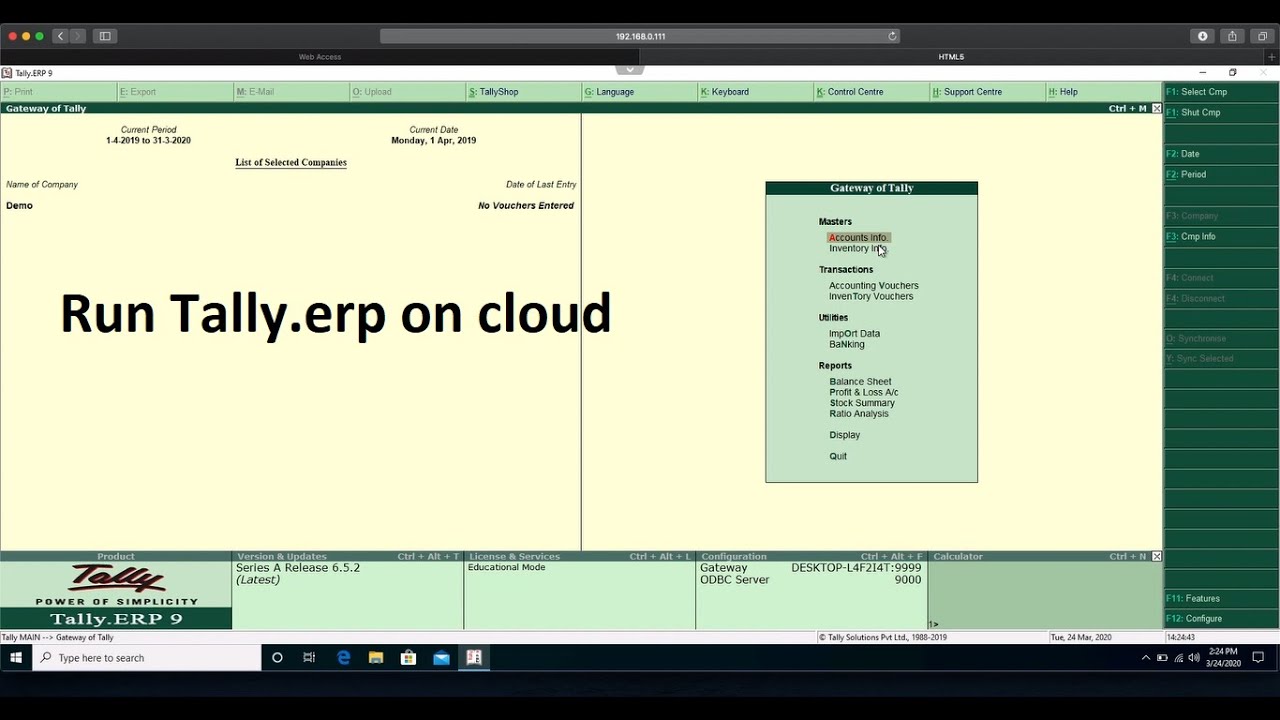
Task: Open Task View on taskbar
Action: click(x=309, y=658)
